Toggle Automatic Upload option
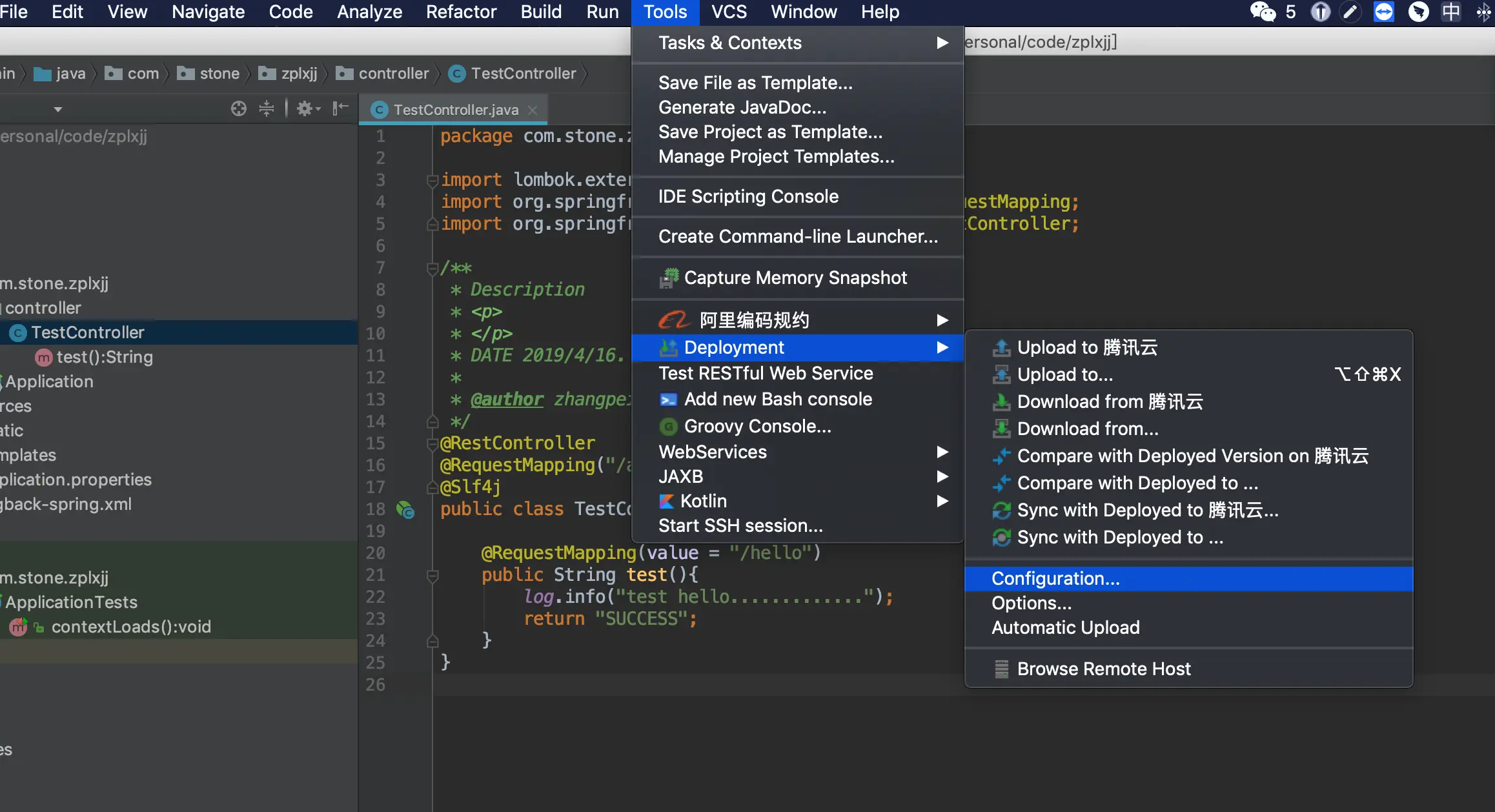The image size is (1495, 812). [1065, 627]
